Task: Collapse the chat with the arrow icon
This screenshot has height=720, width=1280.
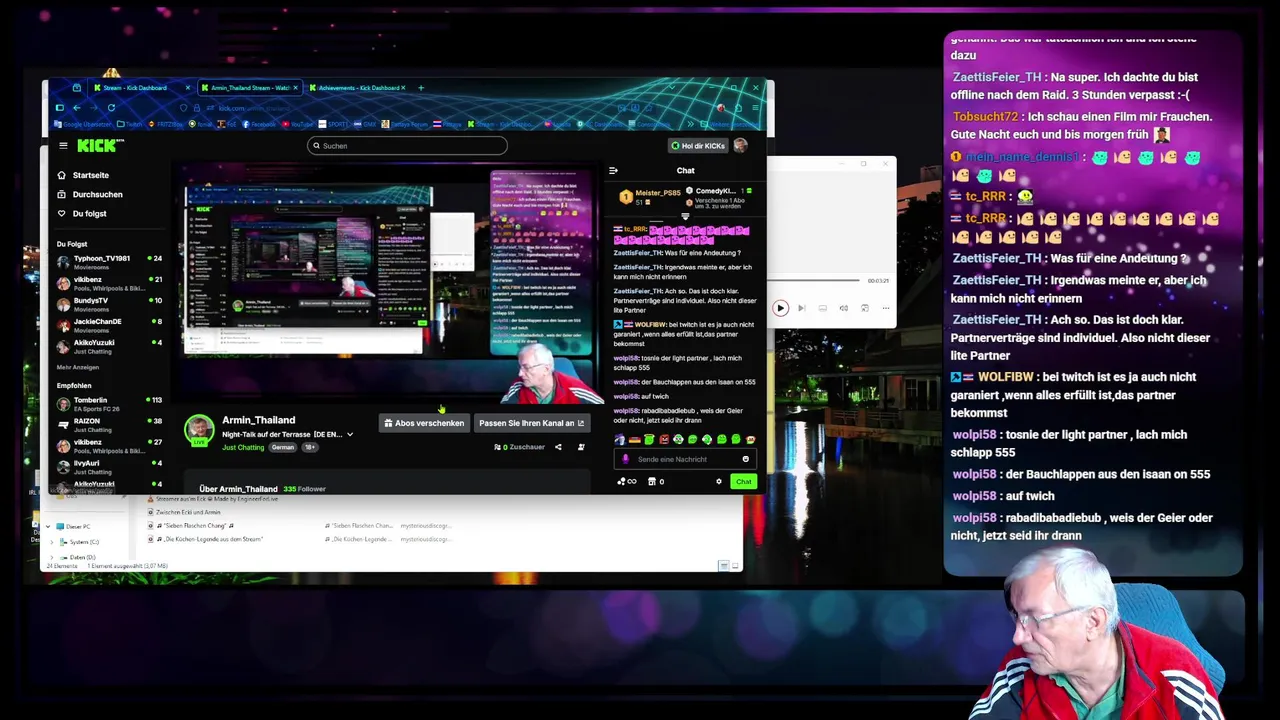Action: pos(613,171)
